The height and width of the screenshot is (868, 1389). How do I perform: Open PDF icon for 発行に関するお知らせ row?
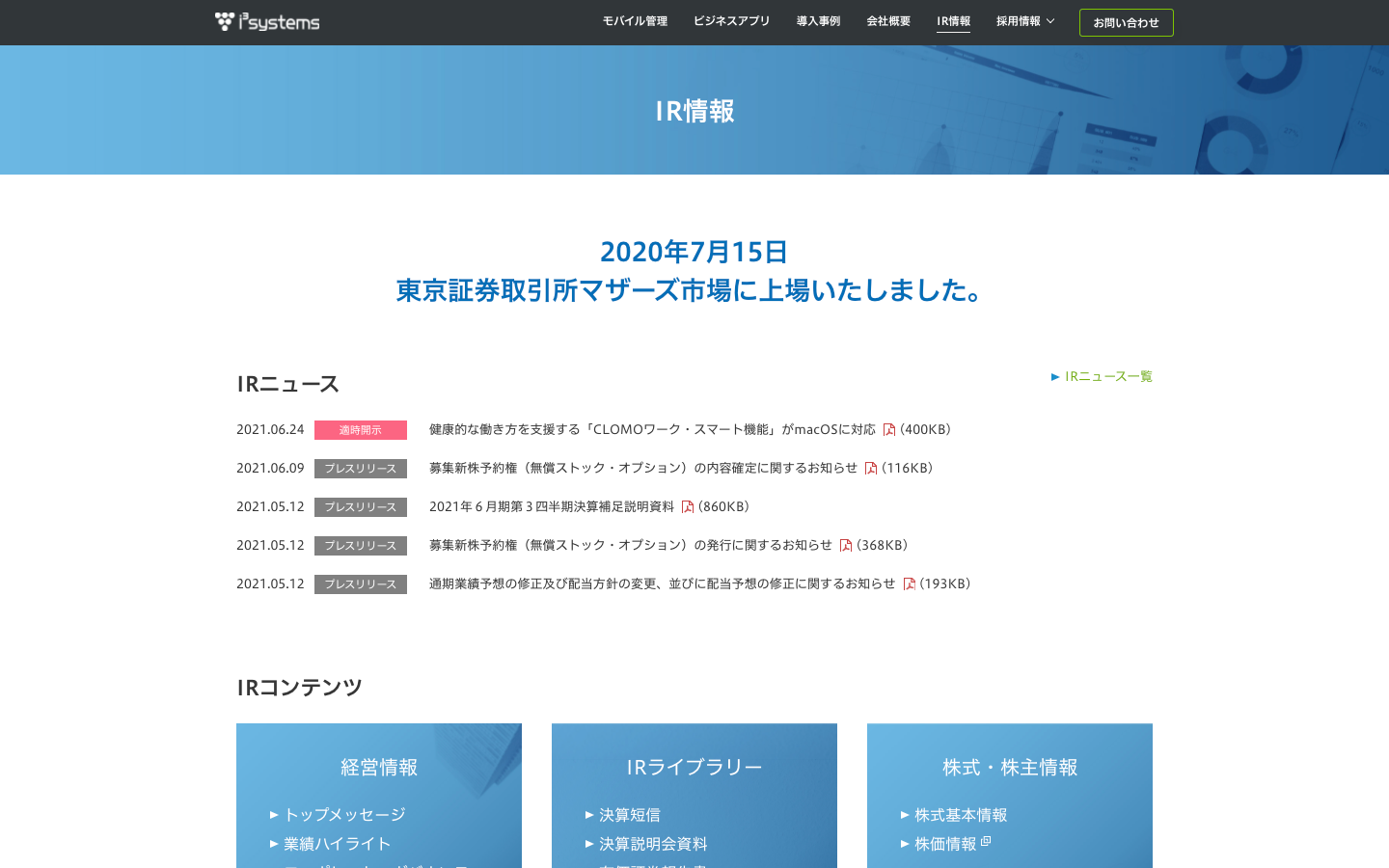click(x=846, y=545)
